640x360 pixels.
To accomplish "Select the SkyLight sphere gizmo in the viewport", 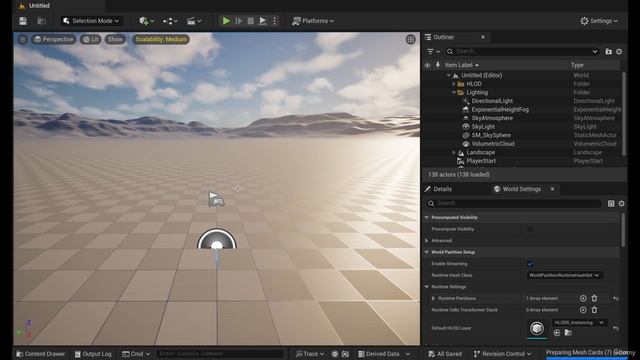I will 217,239.
